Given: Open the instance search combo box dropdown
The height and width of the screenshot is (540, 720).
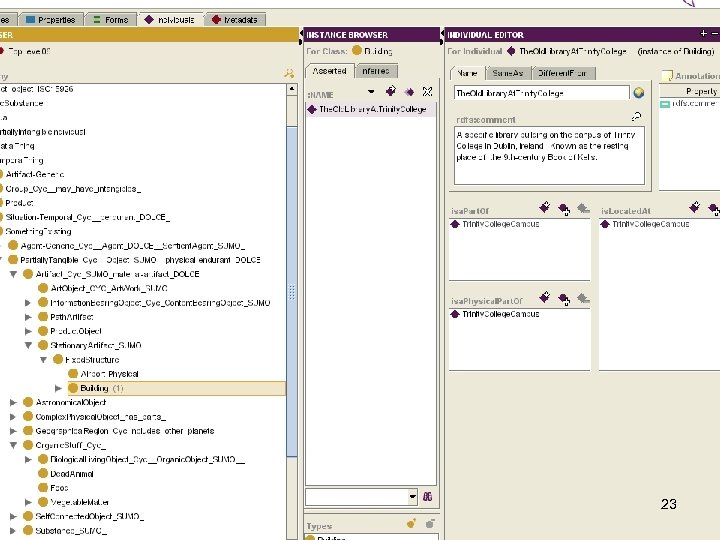Looking at the screenshot, I should [412, 496].
